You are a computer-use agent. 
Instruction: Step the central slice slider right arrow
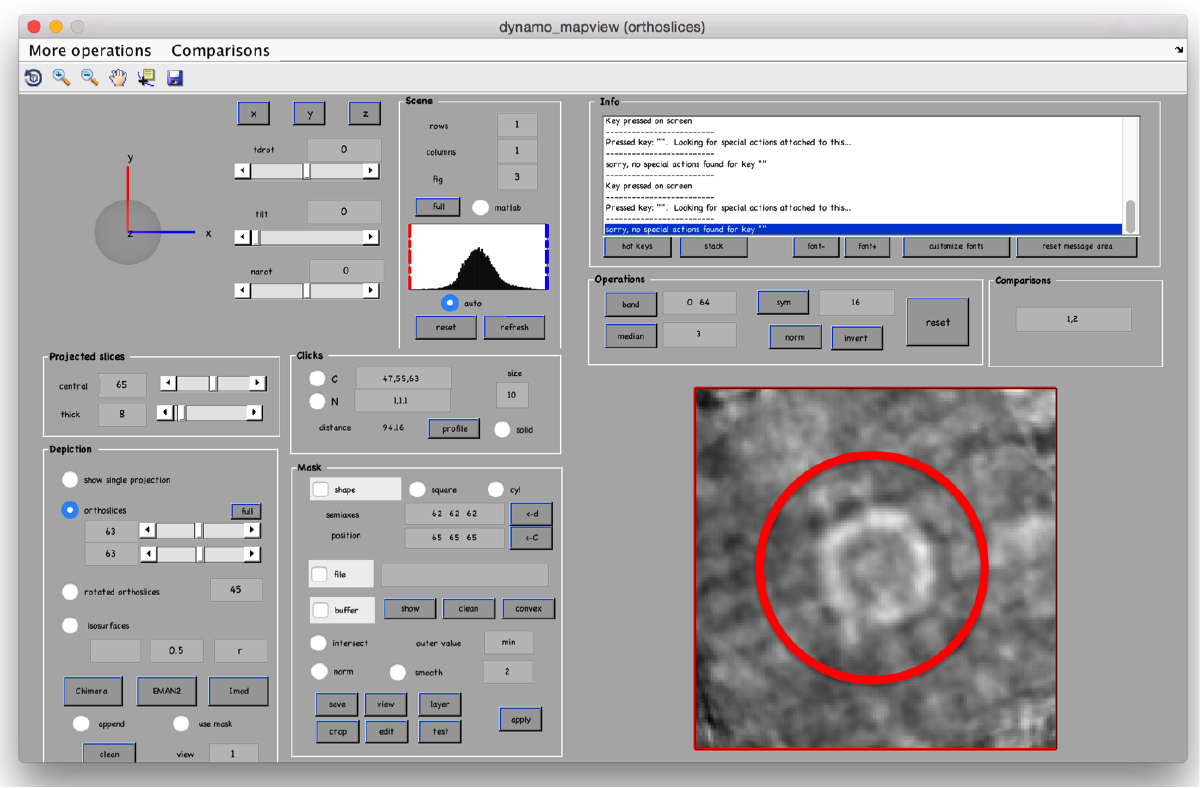[x=257, y=383]
